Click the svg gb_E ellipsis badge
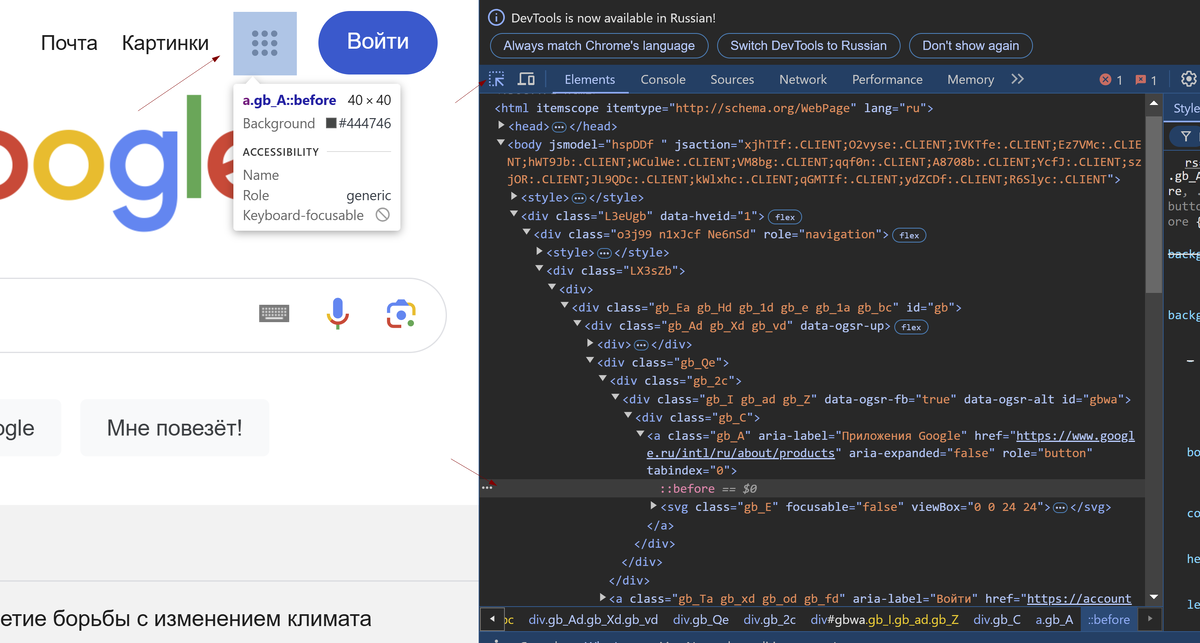The width and height of the screenshot is (1200, 643). coord(1060,508)
